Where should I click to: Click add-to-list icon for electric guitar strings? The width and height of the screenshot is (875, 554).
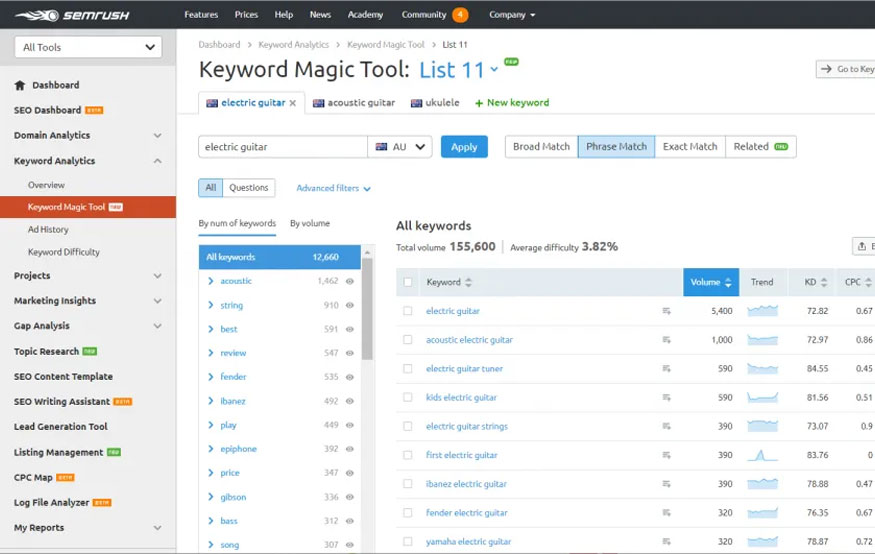[666, 426]
